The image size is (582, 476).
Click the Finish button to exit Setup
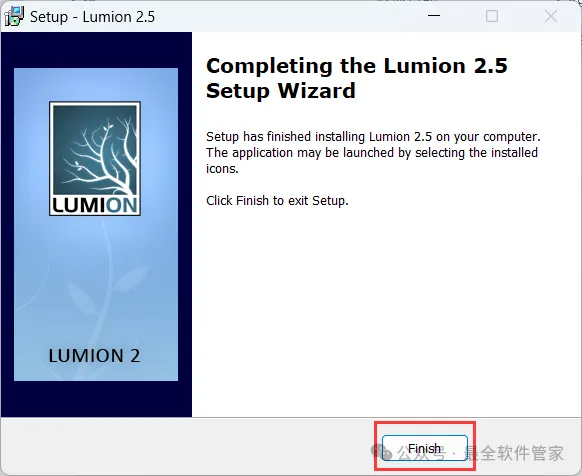click(x=425, y=448)
